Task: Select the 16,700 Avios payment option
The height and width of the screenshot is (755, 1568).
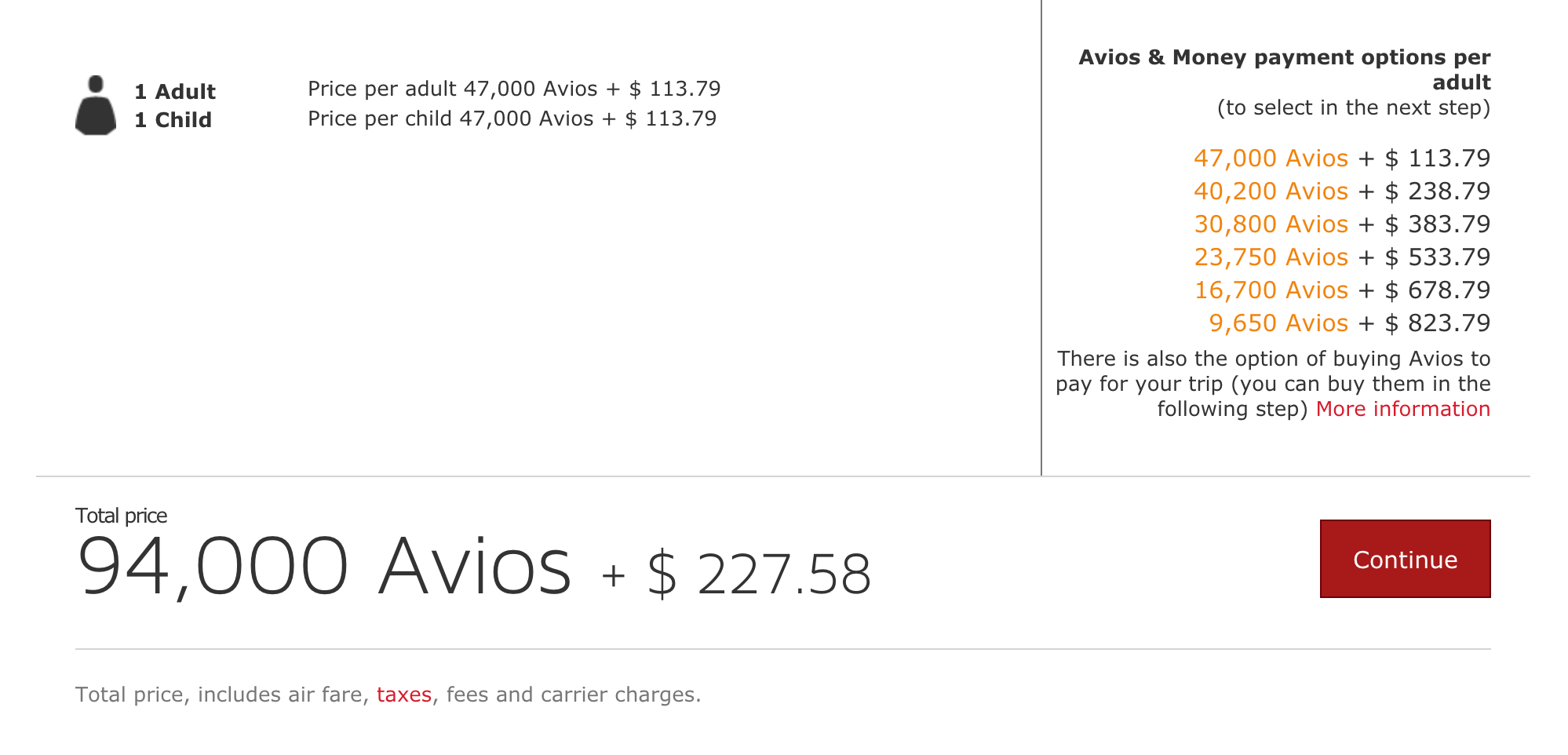Action: [1271, 290]
